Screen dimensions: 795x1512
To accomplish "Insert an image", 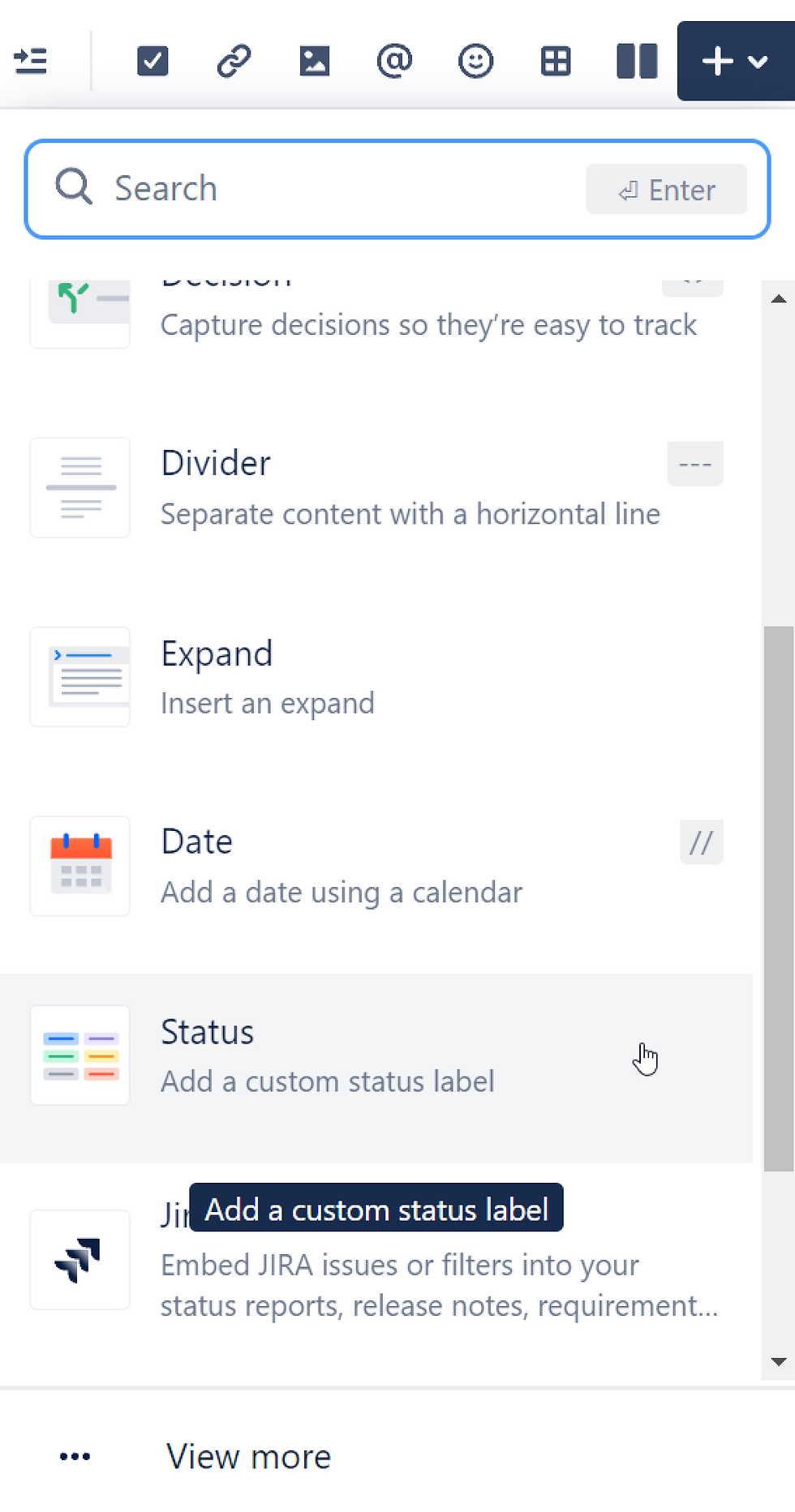I will pyautogui.click(x=315, y=61).
